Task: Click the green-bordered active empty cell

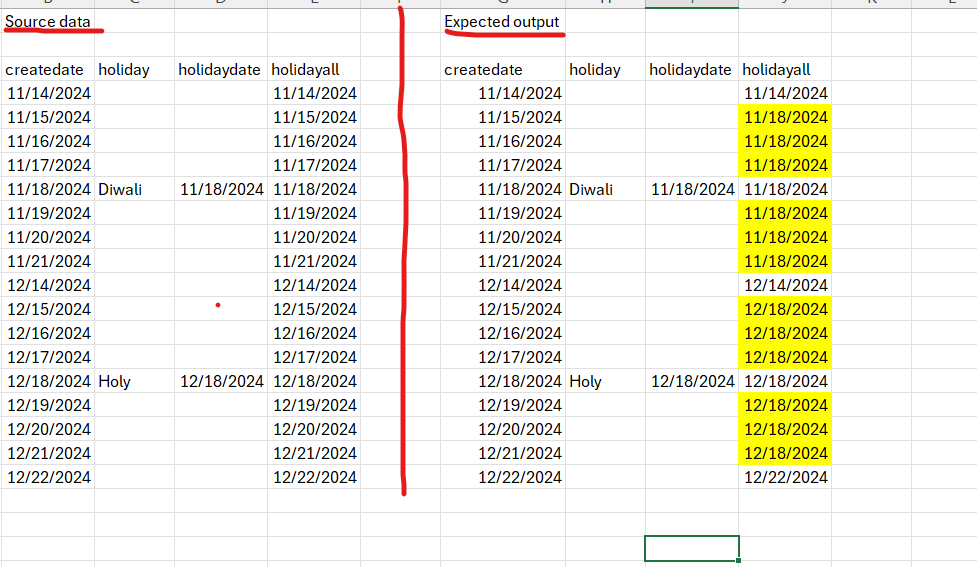Action: [692, 548]
